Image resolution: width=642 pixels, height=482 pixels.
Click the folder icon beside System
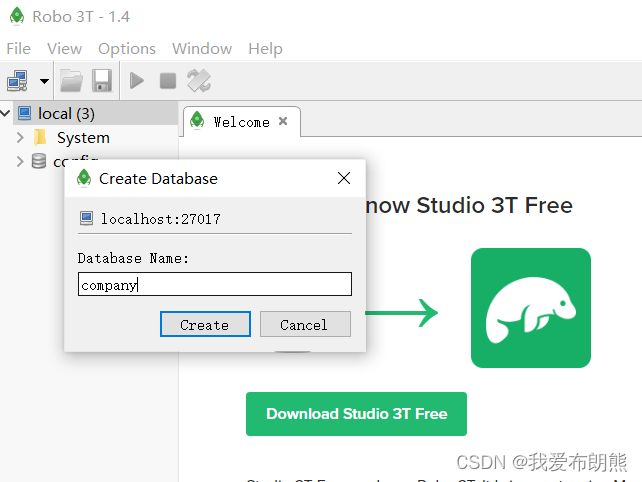click(x=40, y=137)
